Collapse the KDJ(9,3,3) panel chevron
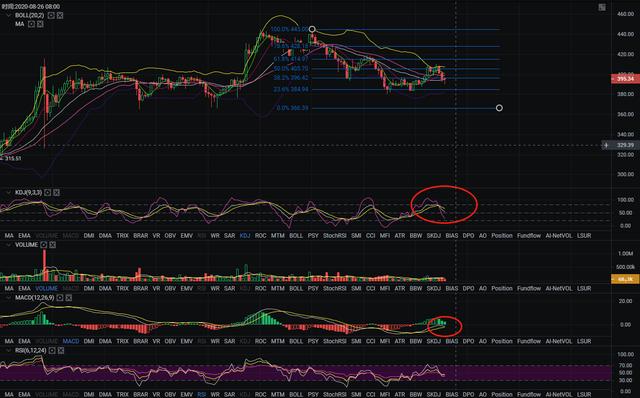 point(8,192)
